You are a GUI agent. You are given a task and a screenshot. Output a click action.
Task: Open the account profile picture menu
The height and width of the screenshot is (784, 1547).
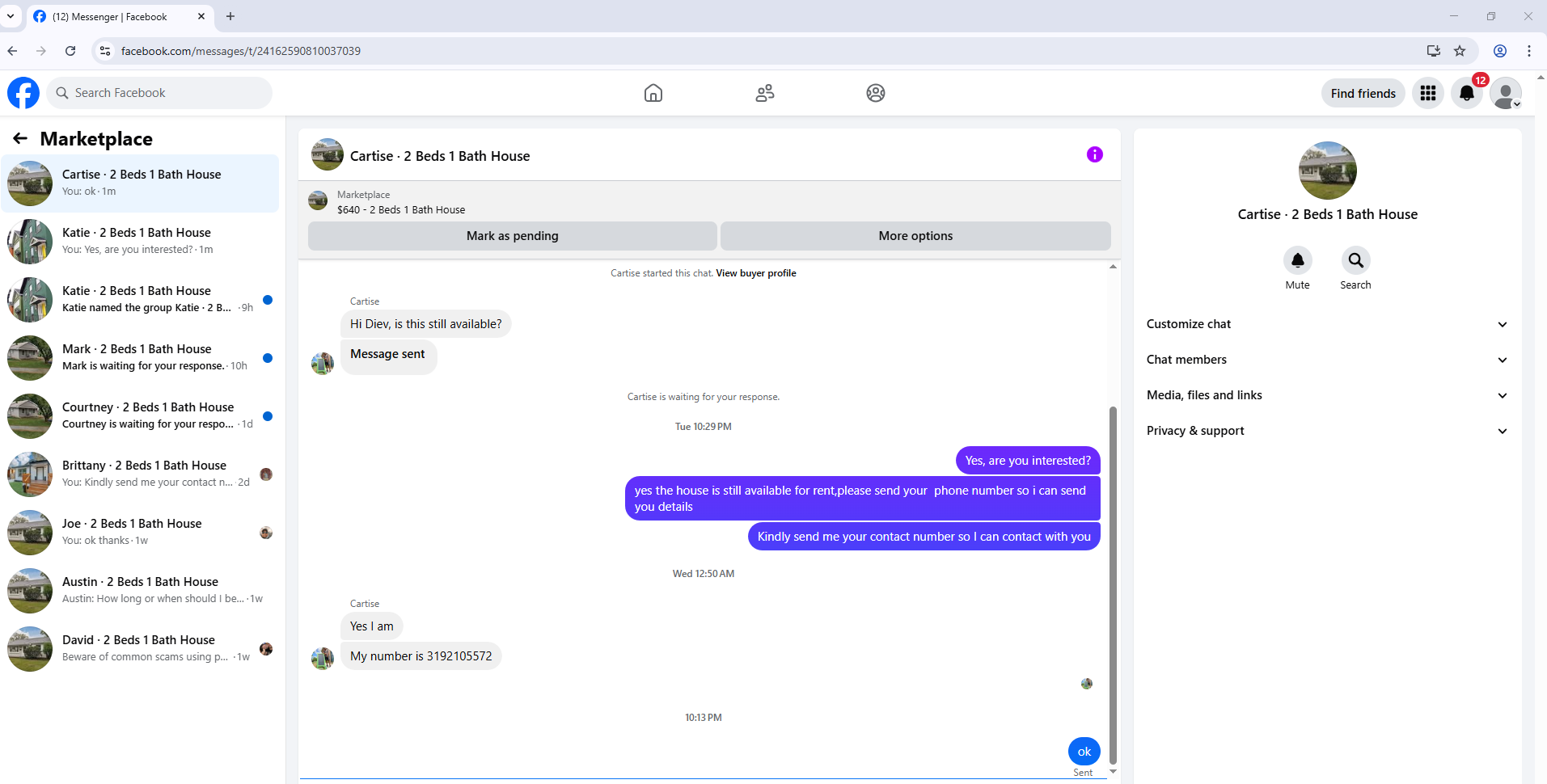click(x=1506, y=93)
